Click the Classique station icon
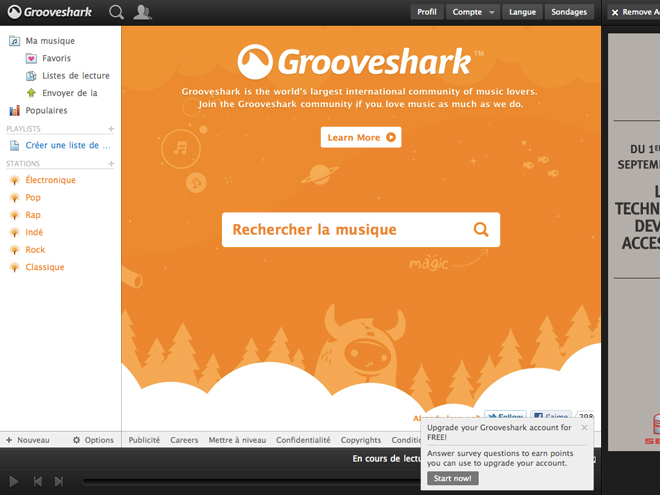Viewport: 660px width, 495px height. pyautogui.click(x=14, y=267)
